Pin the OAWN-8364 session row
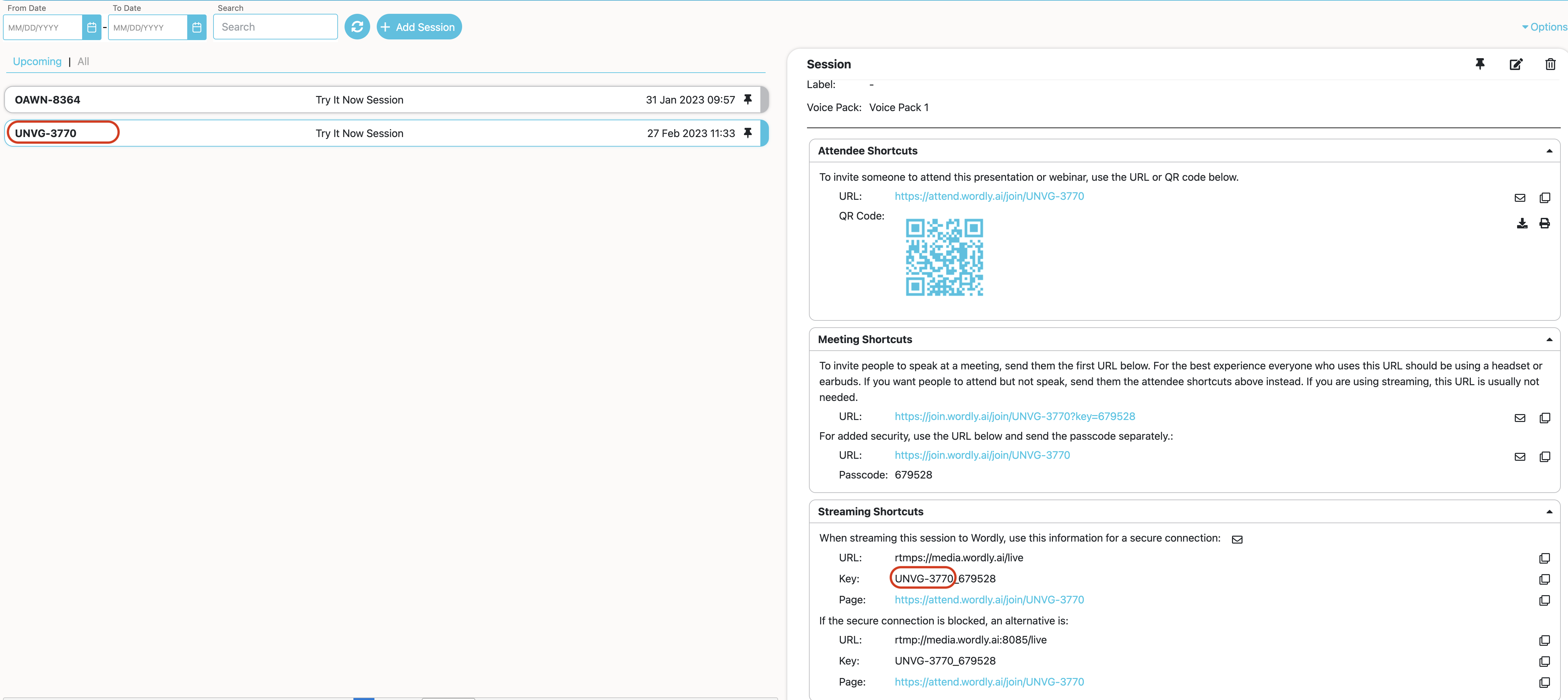The image size is (1568, 700). click(x=748, y=99)
